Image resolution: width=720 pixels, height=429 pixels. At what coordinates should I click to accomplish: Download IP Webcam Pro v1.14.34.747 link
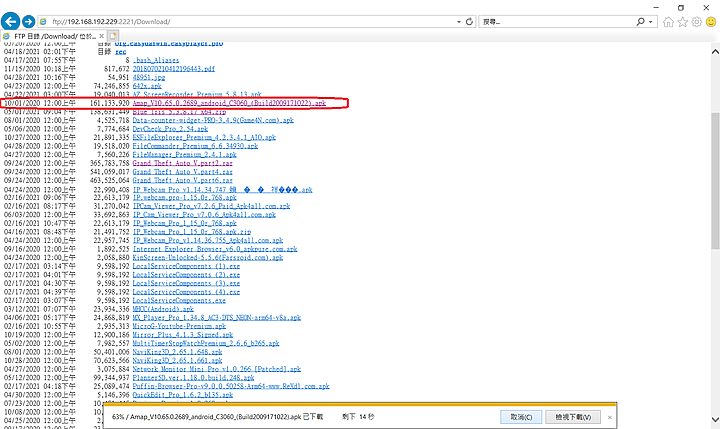click(223, 190)
